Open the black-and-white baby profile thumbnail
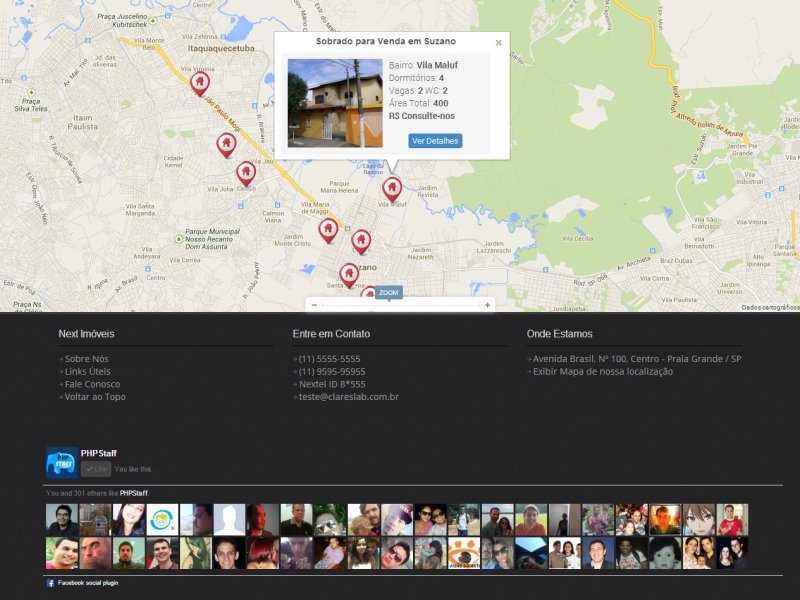Screen dimensions: 800x600 (x=665, y=553)
